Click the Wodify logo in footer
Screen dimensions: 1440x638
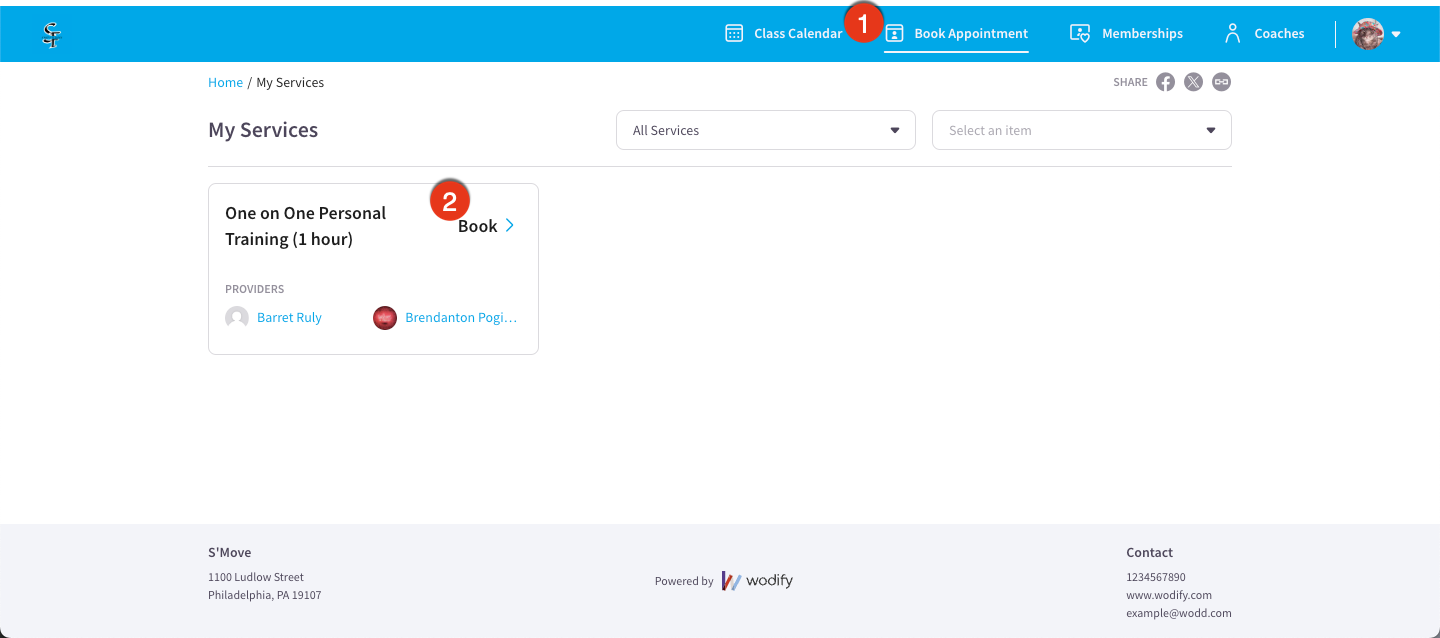click(757, 581)
